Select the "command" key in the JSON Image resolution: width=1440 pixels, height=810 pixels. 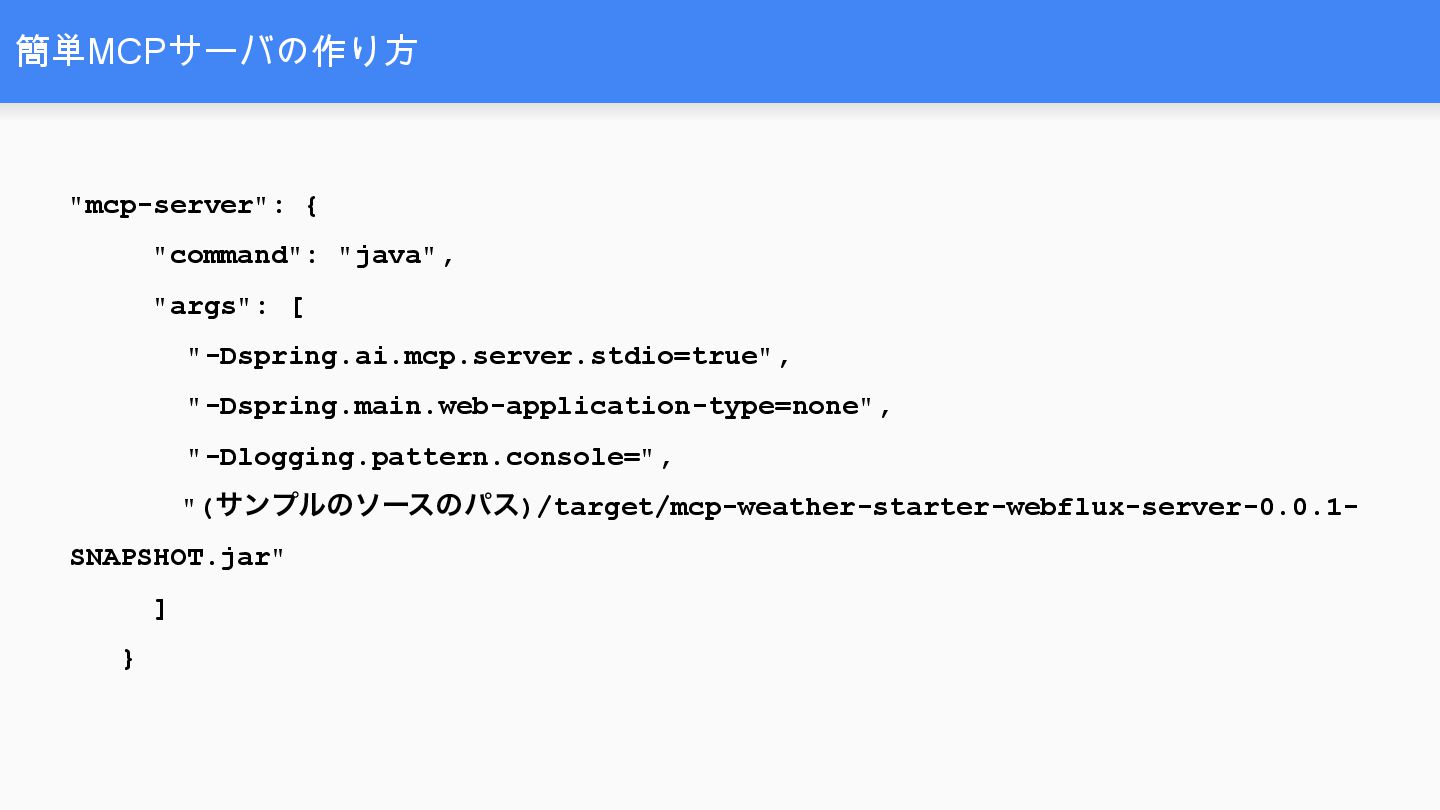pyautogui.click(x=228, y=256)
